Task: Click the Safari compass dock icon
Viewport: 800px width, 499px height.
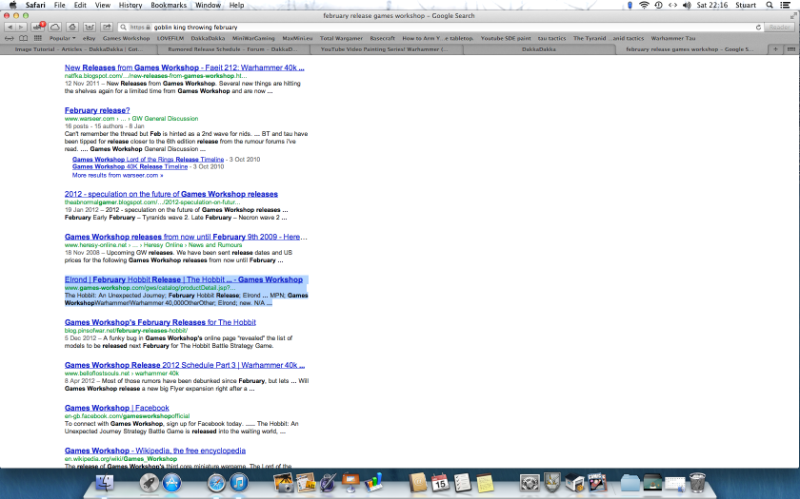Action: tap(216, 482)
